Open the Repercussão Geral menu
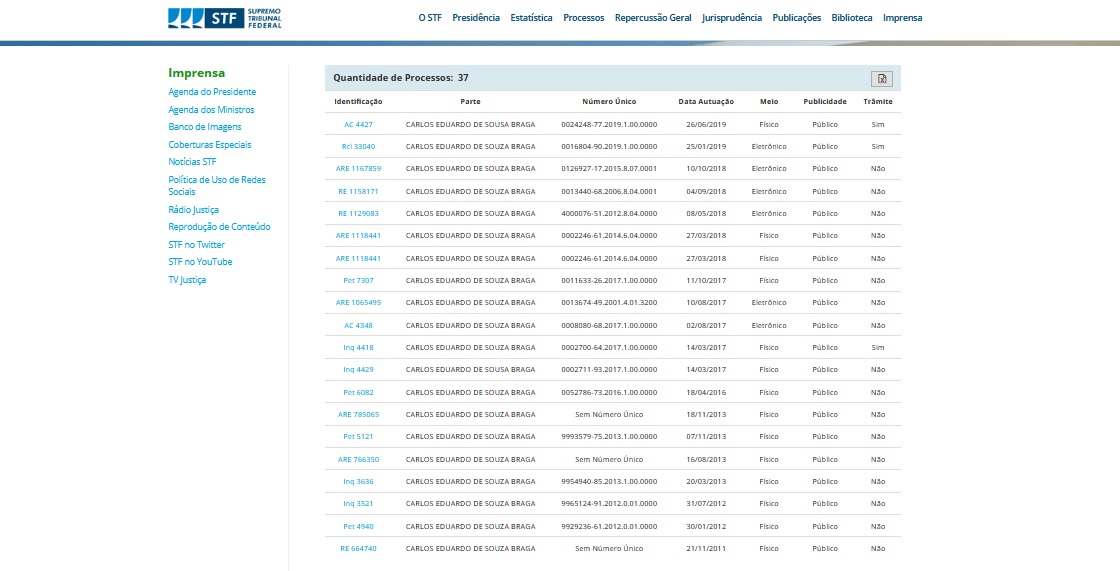The image size is (1120, 571). (653, 18)
